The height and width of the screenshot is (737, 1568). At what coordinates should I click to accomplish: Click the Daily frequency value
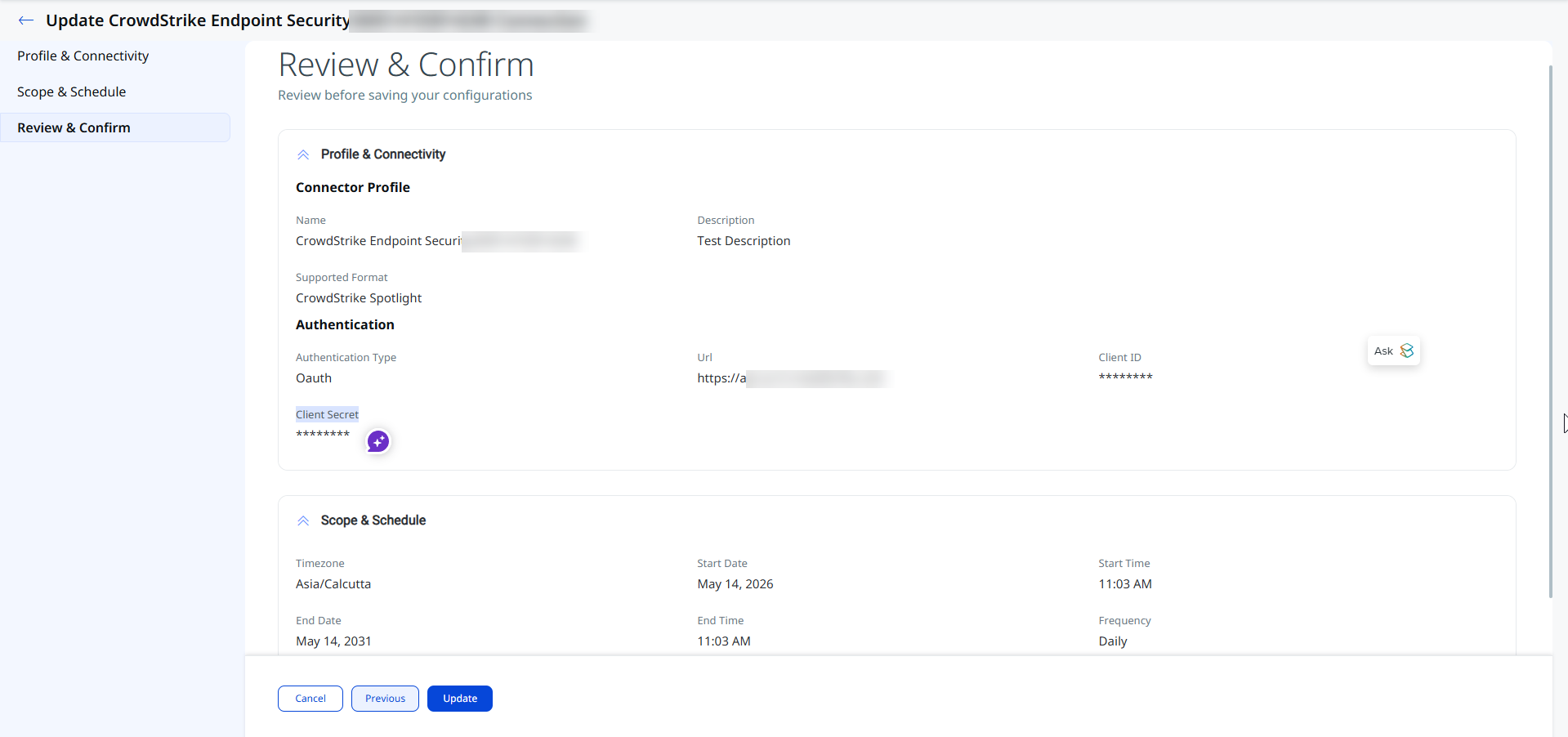1113,641
